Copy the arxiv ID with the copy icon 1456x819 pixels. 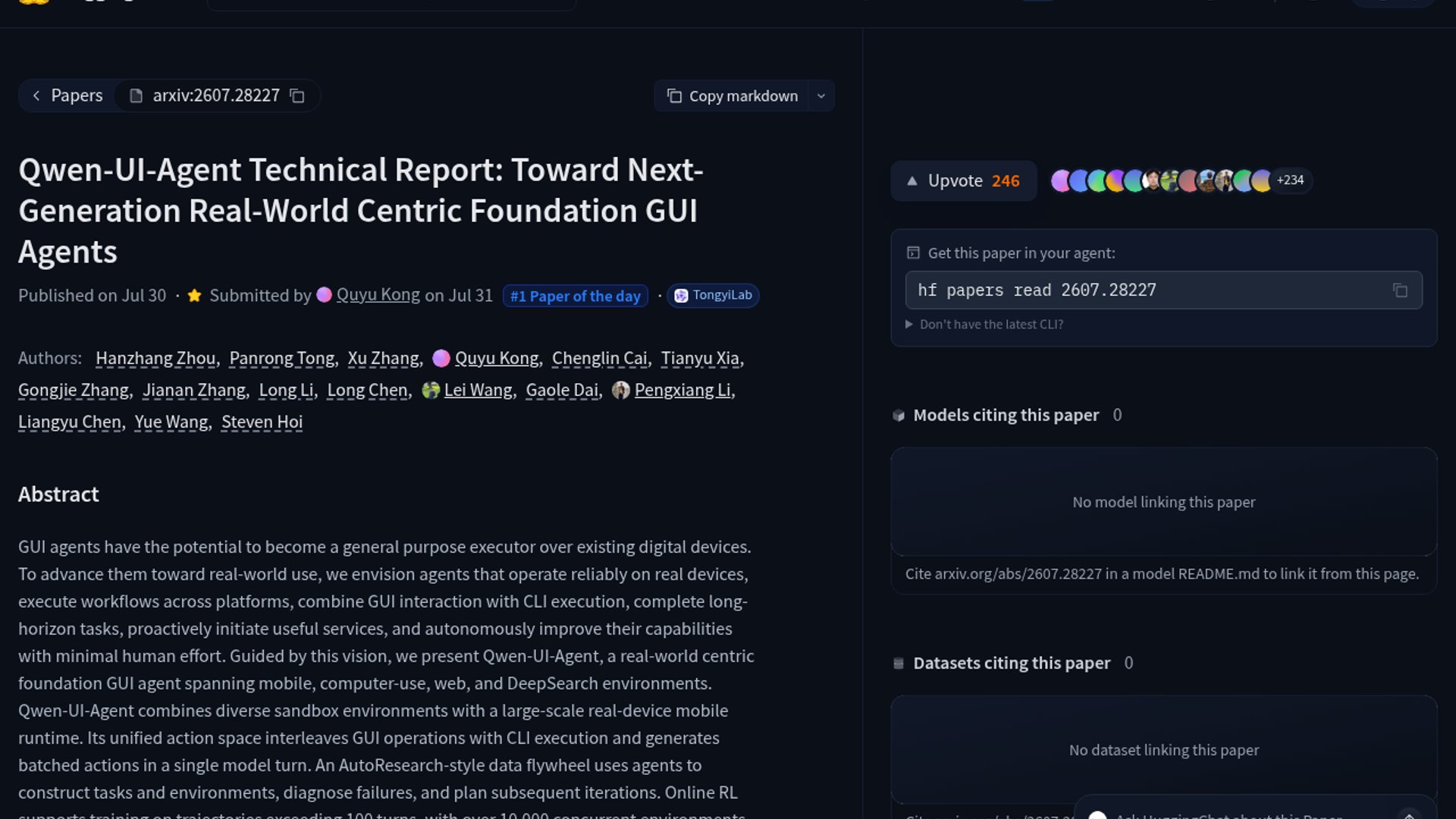click(x=297, y=96)
